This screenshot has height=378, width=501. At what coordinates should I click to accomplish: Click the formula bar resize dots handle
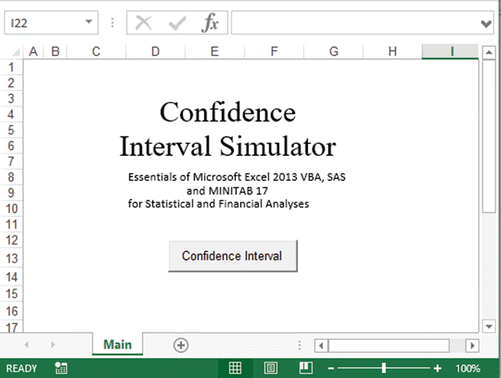pyautogui.click(x=112, y=23)
